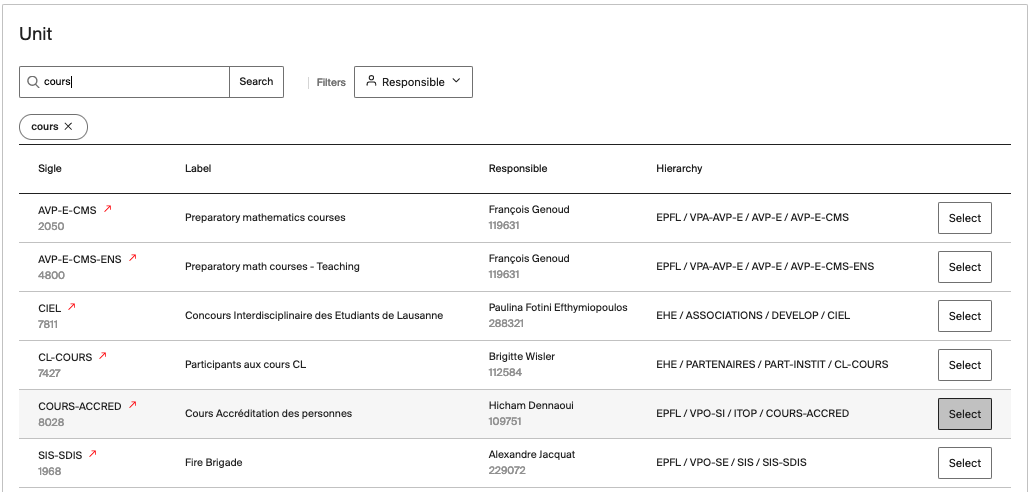Screen dimensions: 1033x492
Task: Select the COURS-ACCRED unit
Action: tap(964, 414)
